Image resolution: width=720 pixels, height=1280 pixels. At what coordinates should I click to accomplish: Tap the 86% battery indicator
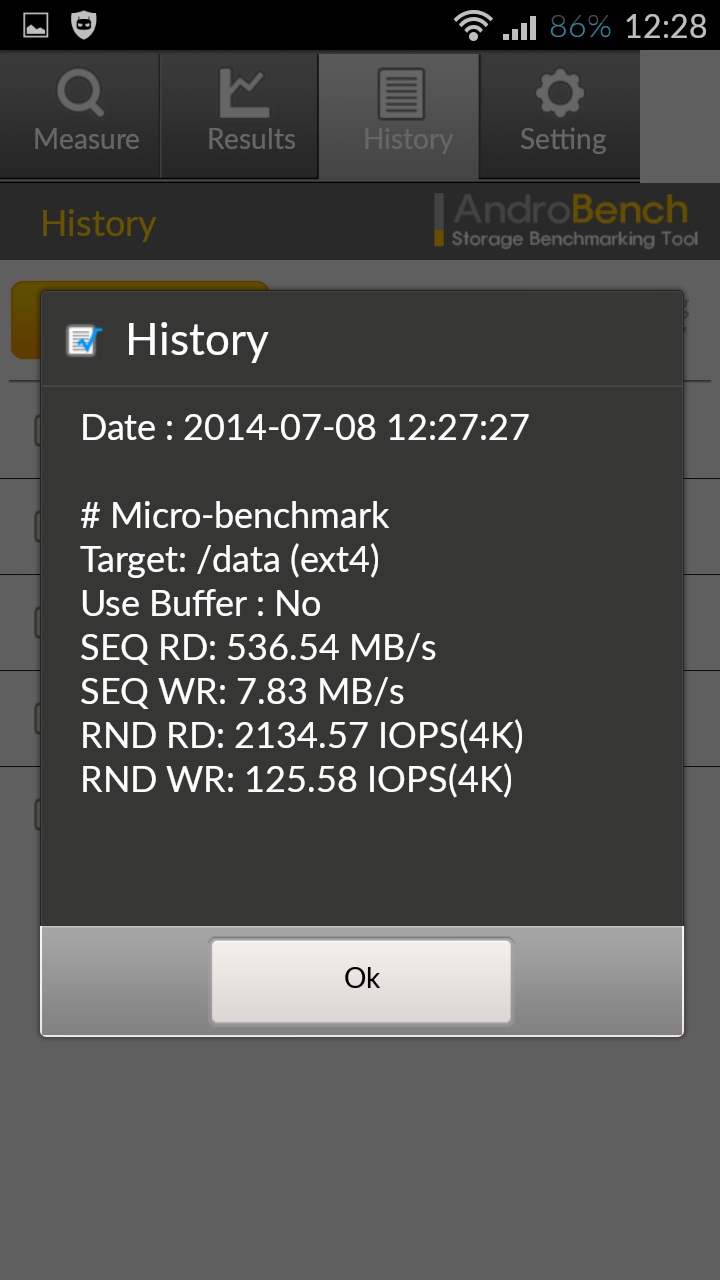[x=580, y=27]
